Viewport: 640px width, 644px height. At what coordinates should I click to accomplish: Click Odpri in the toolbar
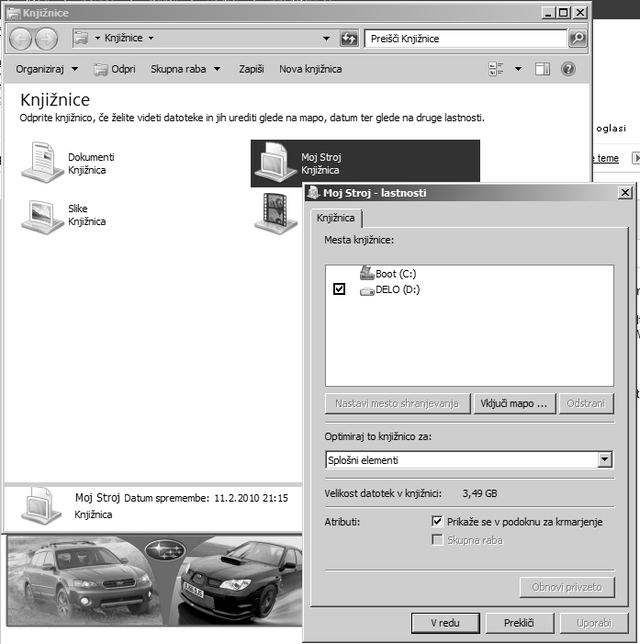click(x=115, y=69)
